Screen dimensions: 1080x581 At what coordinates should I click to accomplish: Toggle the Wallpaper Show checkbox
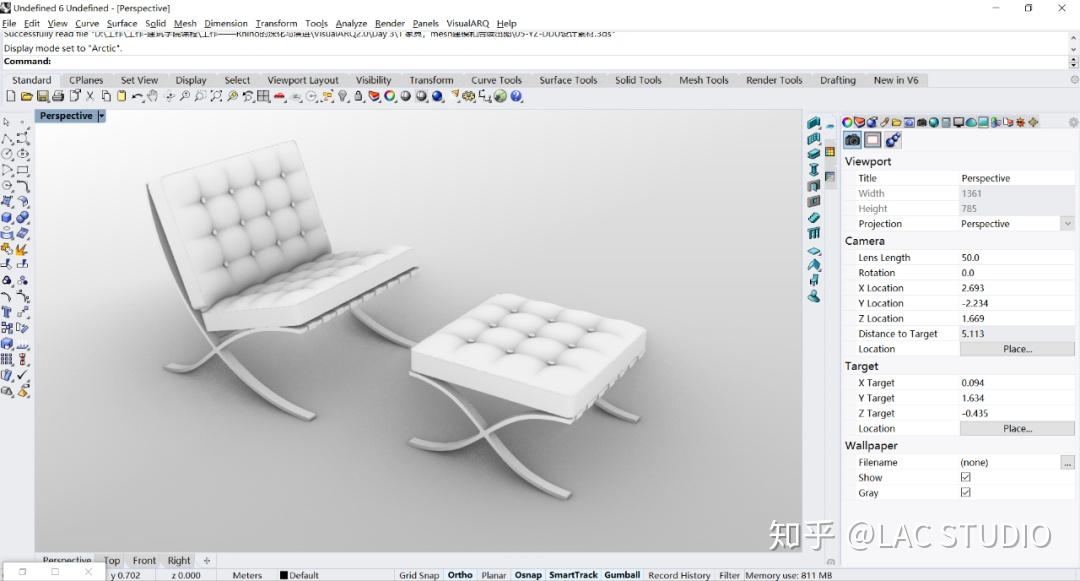966,477
